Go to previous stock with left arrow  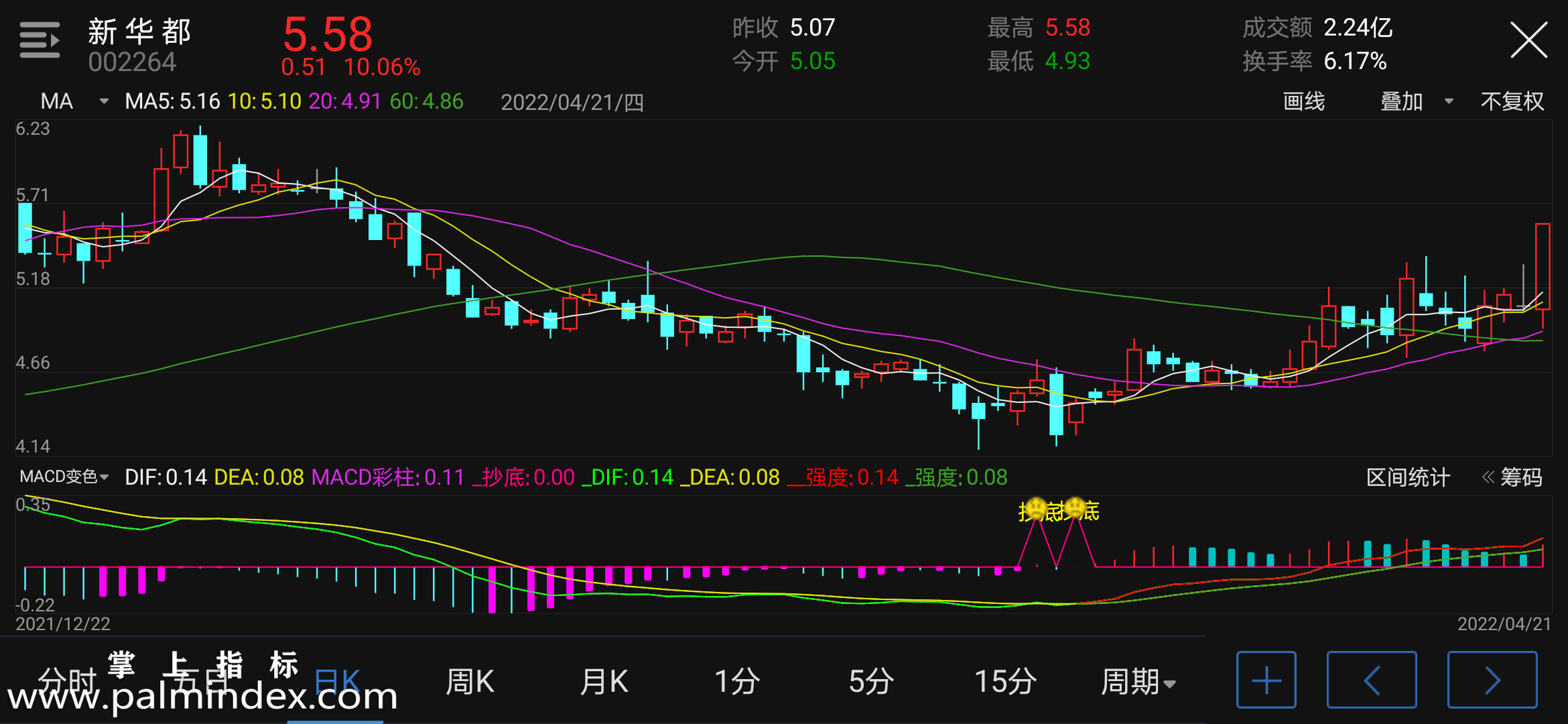tap(1372, 680)
